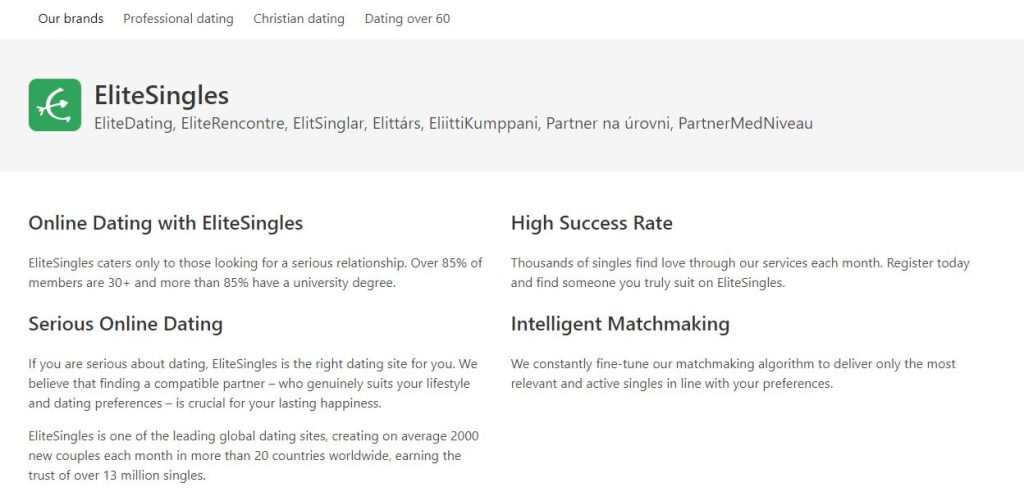Click the EliteSingles brand title
The height and width of the screenshot is (492, 1024).
(161, 95)
